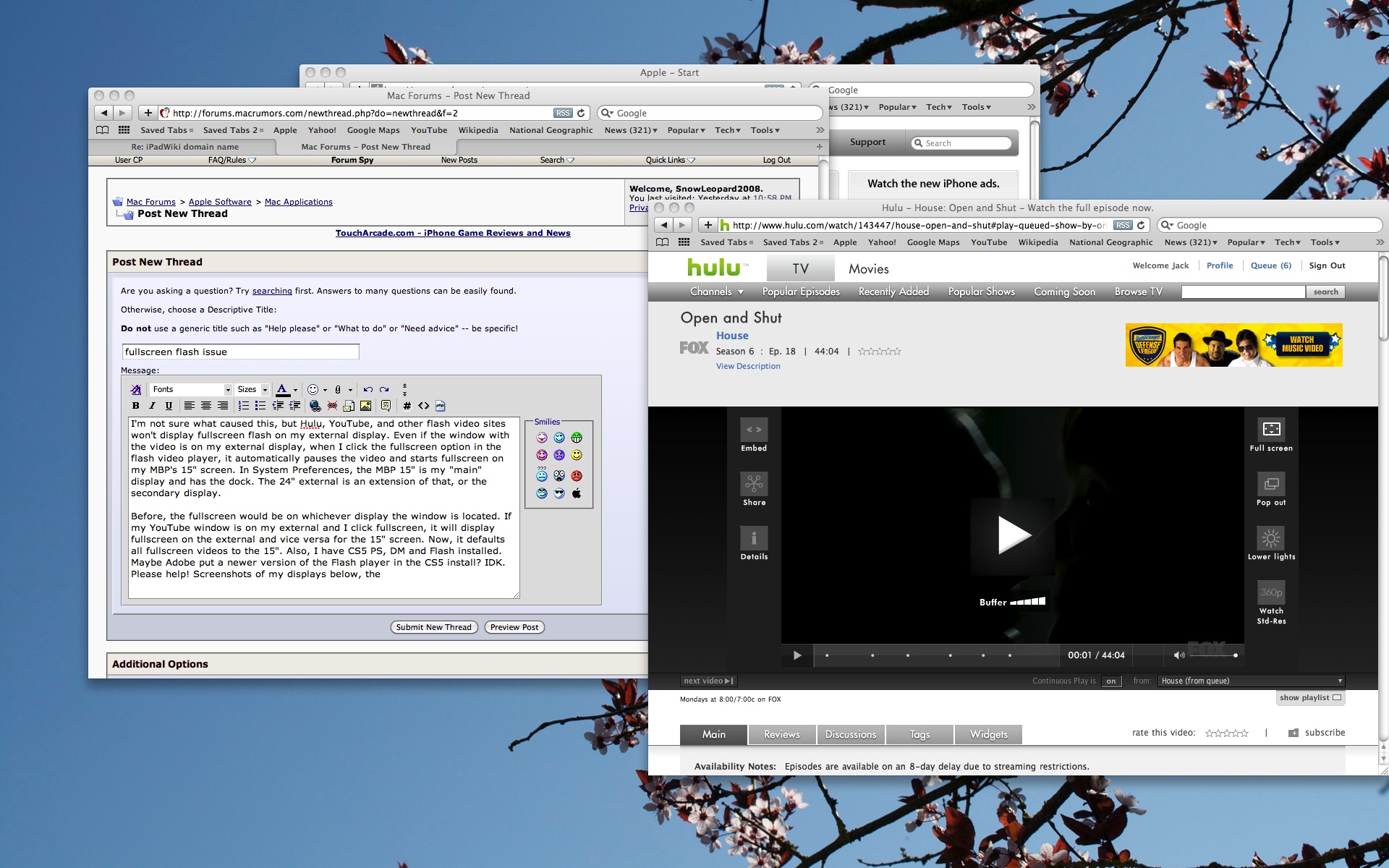The height and width of the screenshot is (868, 1389).
Task: Insert an unordered bullet list
Action: click(x=260, y=406)
